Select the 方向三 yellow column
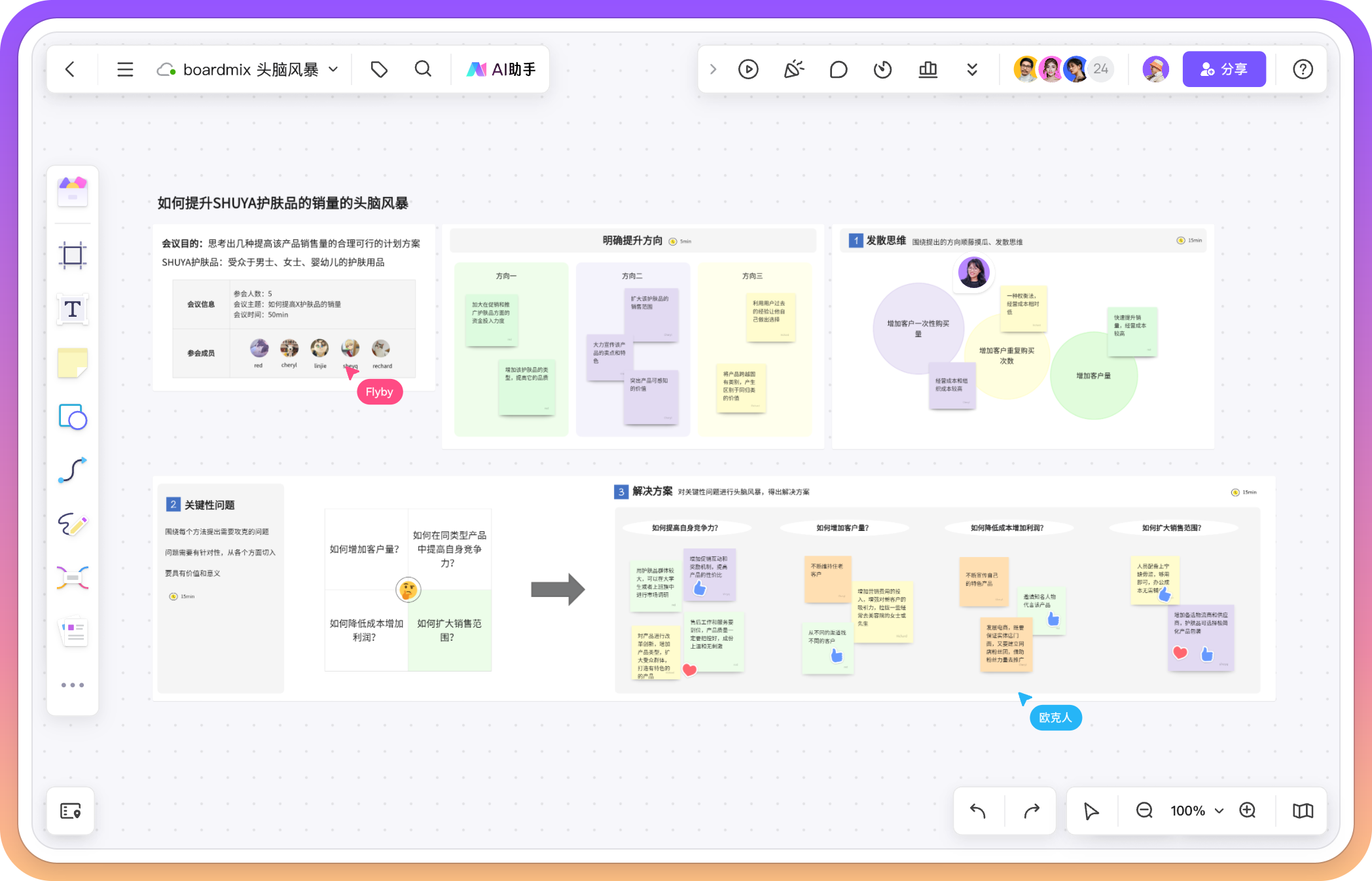 click(755, 349)
